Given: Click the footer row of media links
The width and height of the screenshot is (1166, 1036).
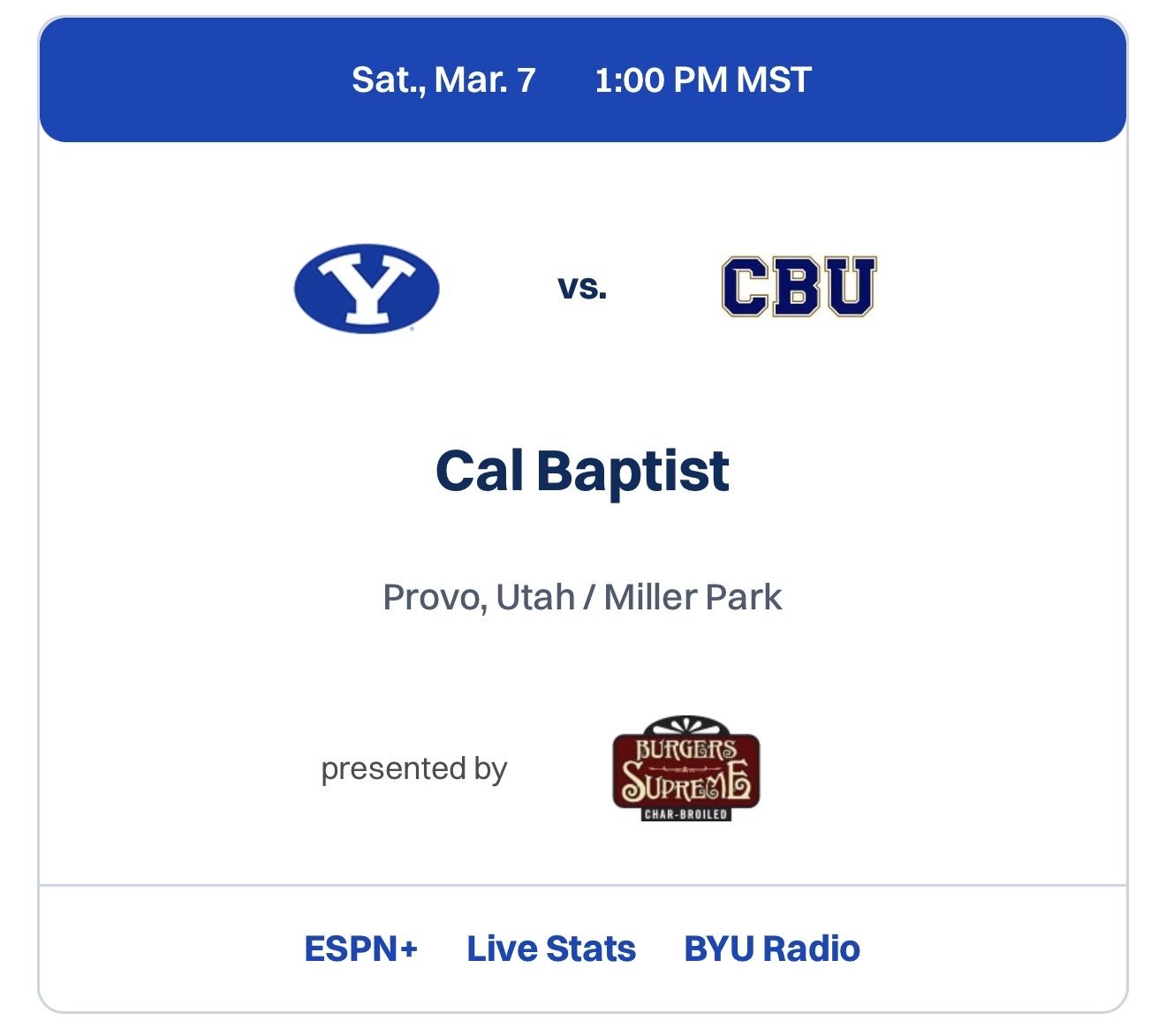Looking at the screenshot, I should (583, 949).
